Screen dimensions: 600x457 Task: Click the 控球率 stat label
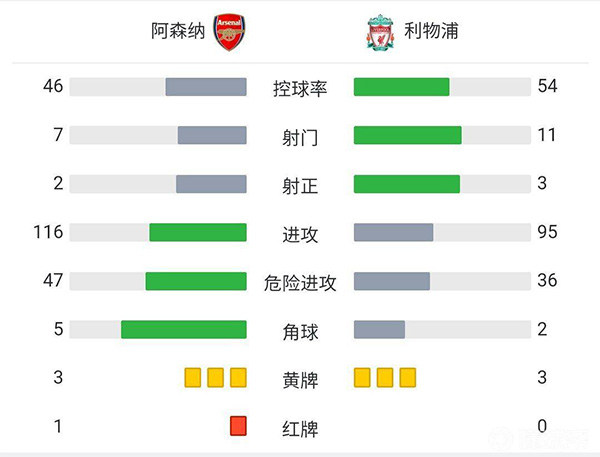click(x=300, y=88)
